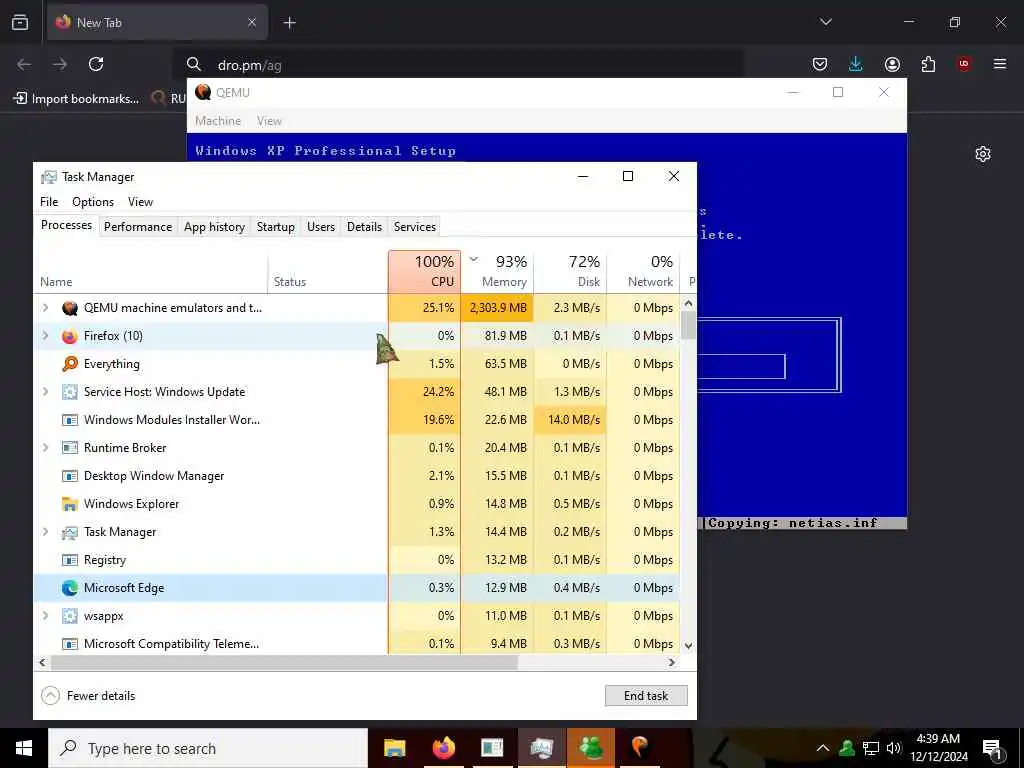Open Firefox list all tabs dropdown arrow
The height and width of the screenshot is (768, 1024).
[x=826, y=22]
